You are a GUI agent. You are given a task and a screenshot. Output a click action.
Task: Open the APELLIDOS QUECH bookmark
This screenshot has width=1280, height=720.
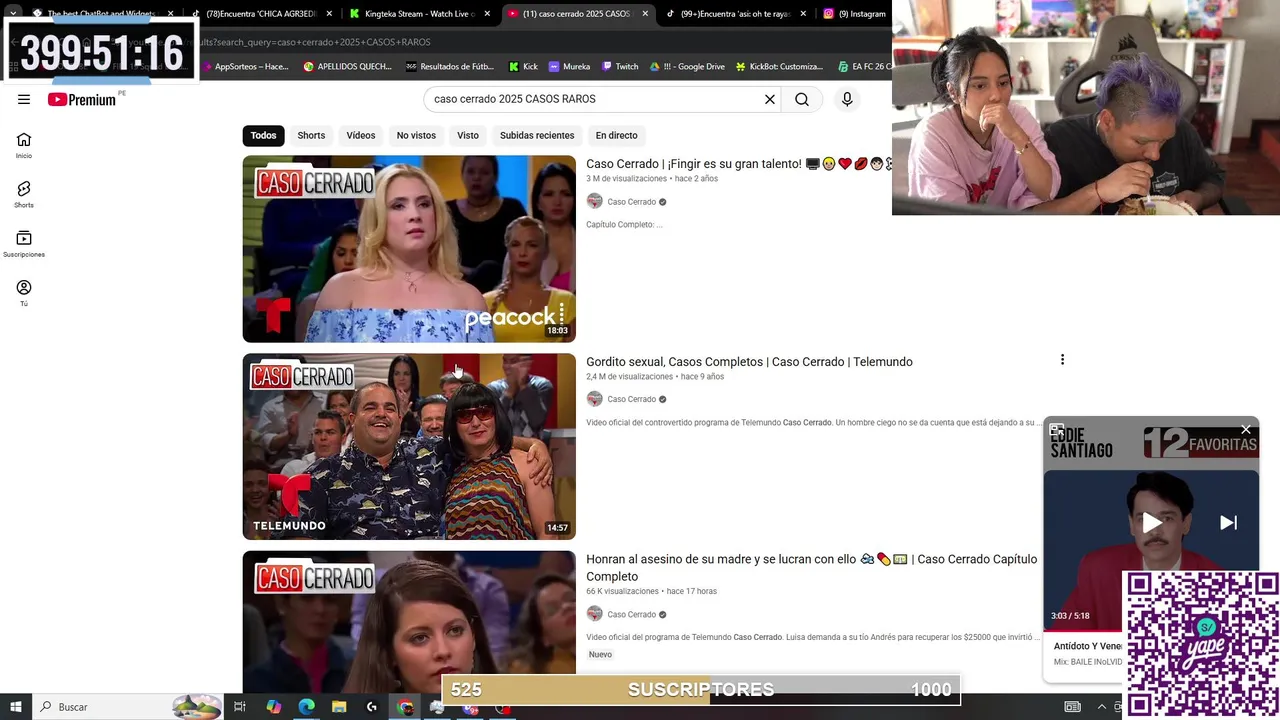(347, 66)
